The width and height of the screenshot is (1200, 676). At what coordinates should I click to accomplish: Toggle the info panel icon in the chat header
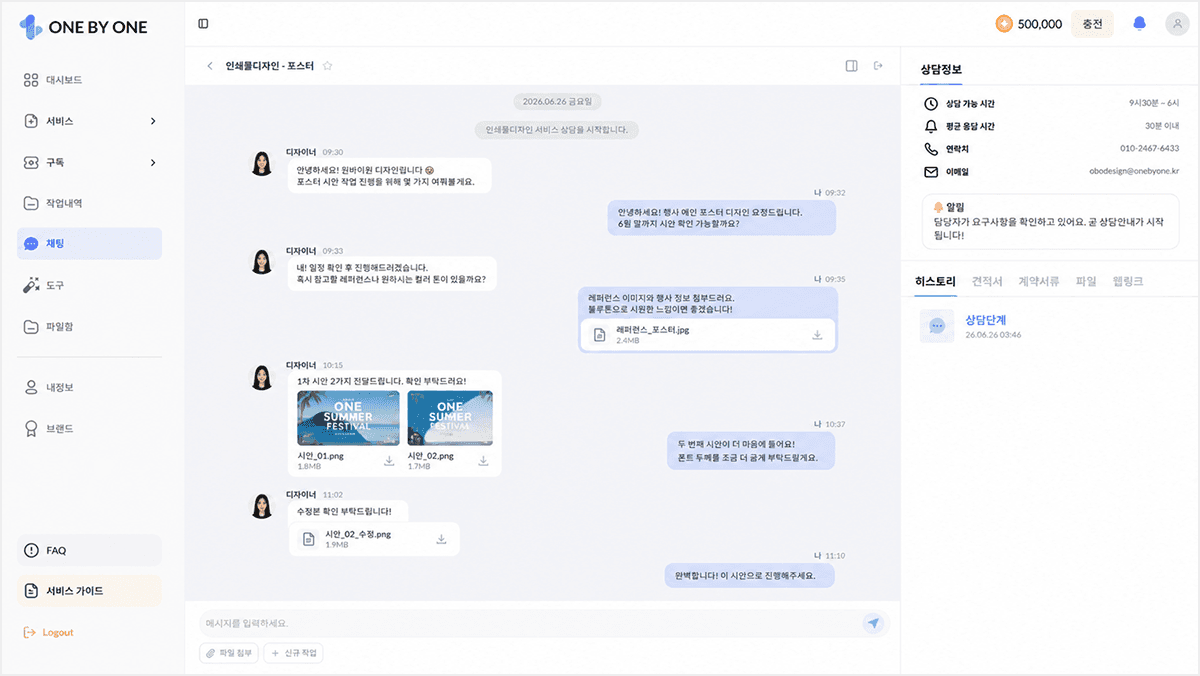pyautogui.click(x=852, y=66)
